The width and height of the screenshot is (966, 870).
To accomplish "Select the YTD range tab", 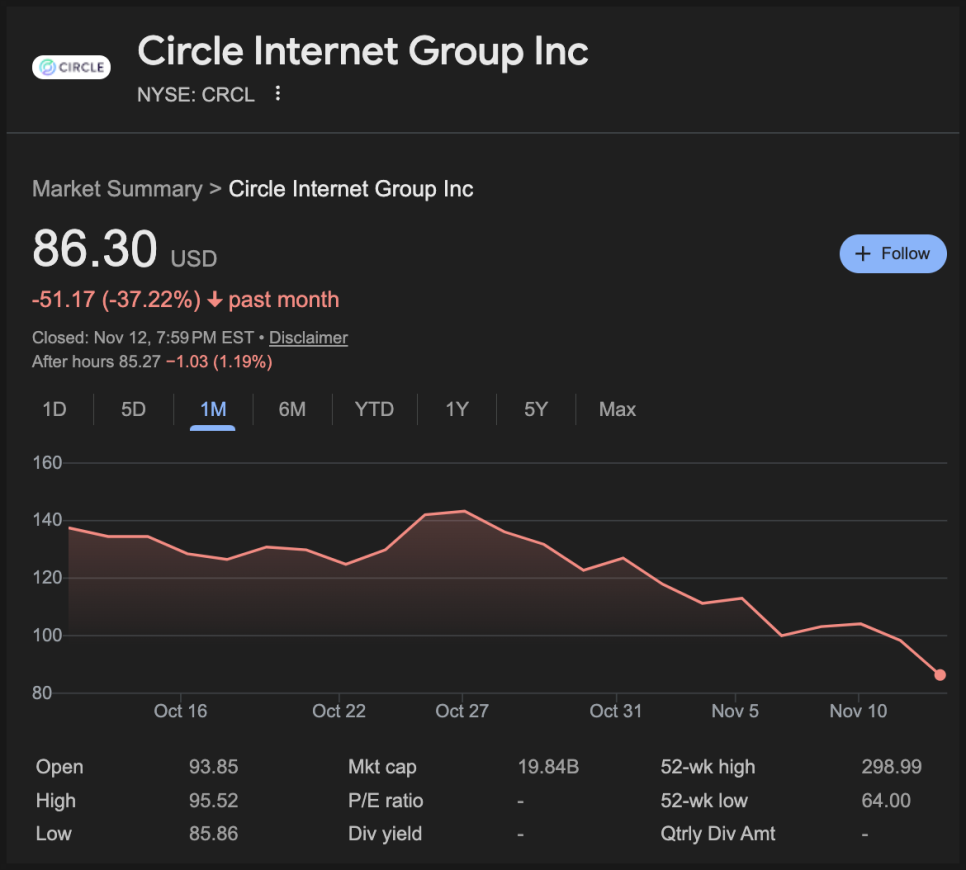I will (374, 409).
